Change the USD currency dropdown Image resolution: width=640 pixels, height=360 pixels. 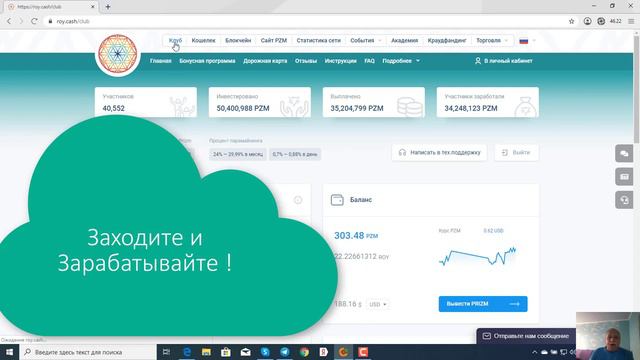378,304
